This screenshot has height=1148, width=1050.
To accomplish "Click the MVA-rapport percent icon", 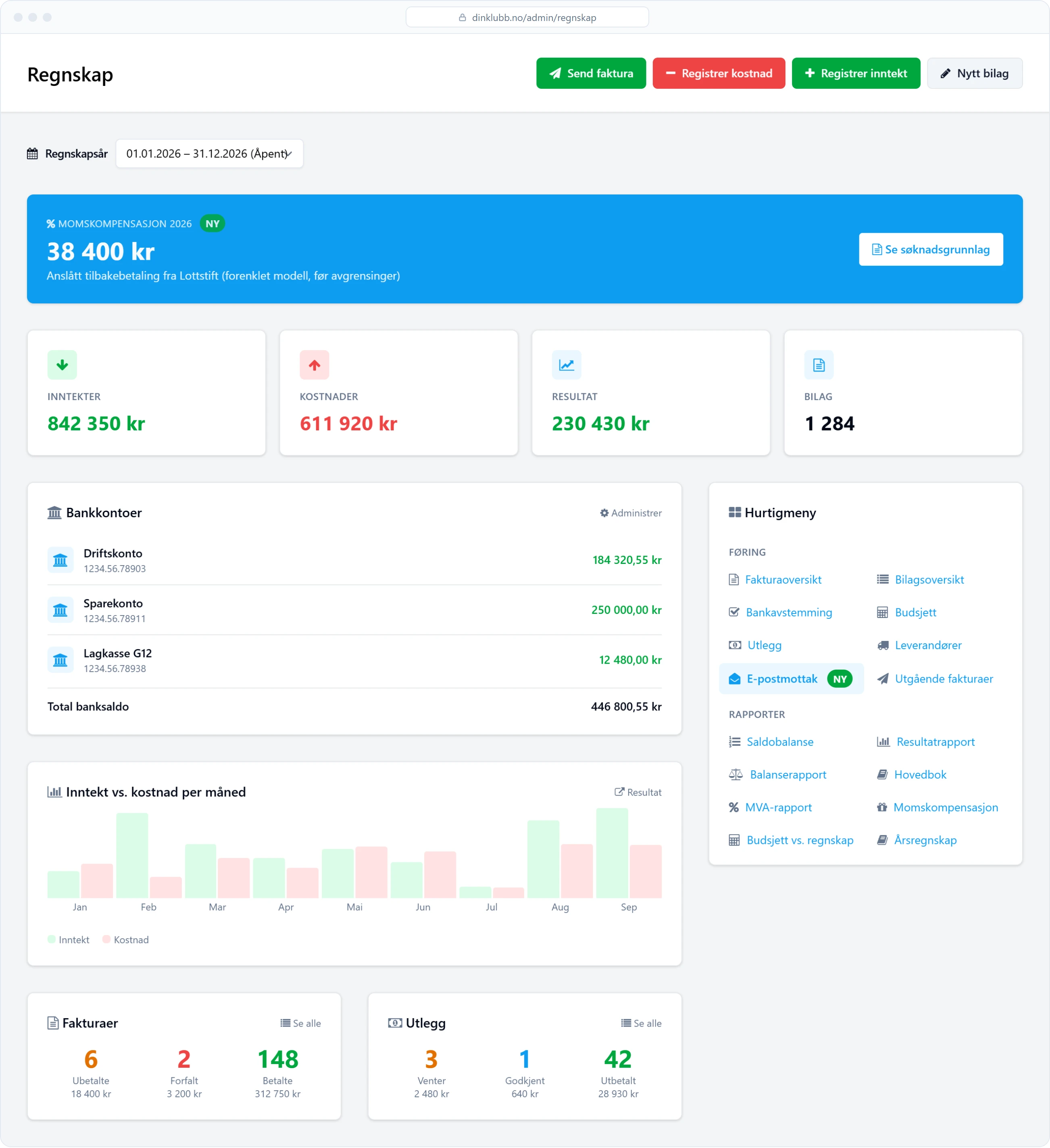I will pyautogui.click(x=733, y=808).
